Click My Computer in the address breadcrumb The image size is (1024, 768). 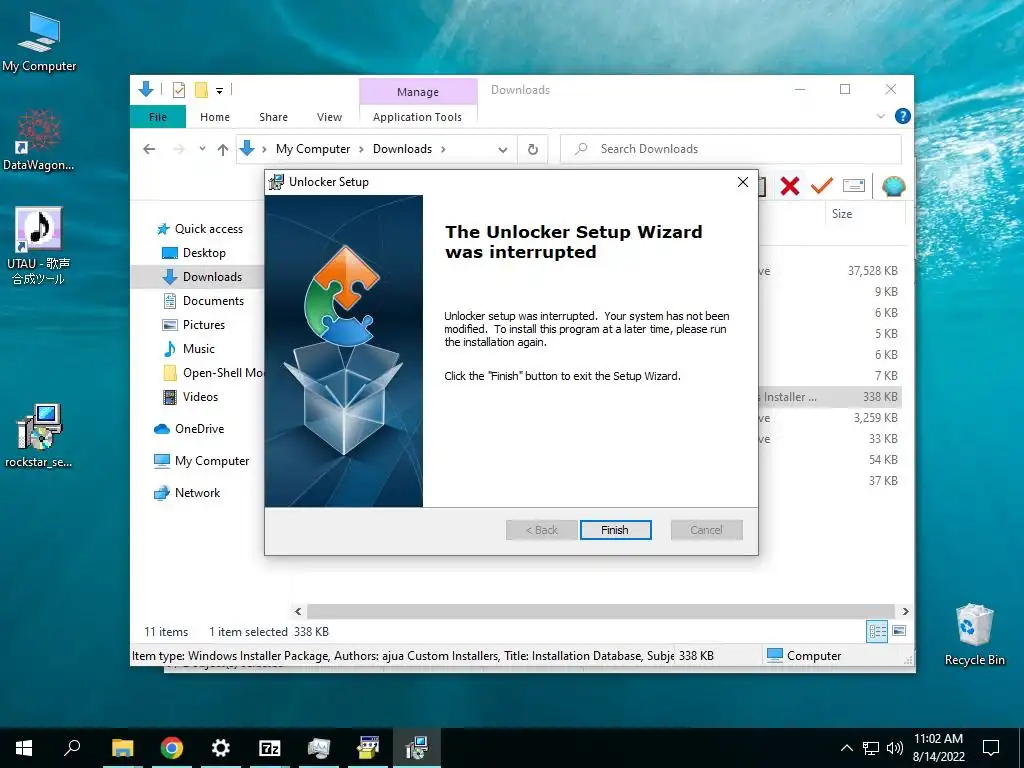point(313,149)
